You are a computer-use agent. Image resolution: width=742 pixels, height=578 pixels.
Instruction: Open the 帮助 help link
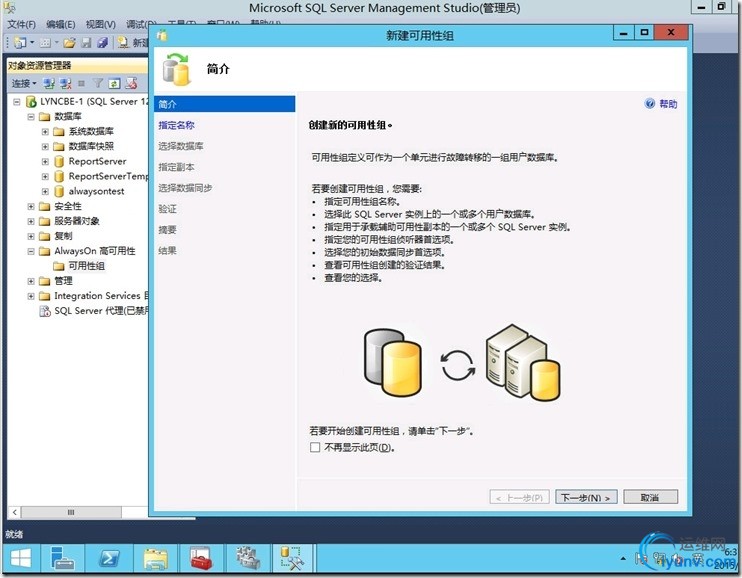point(668,104)
